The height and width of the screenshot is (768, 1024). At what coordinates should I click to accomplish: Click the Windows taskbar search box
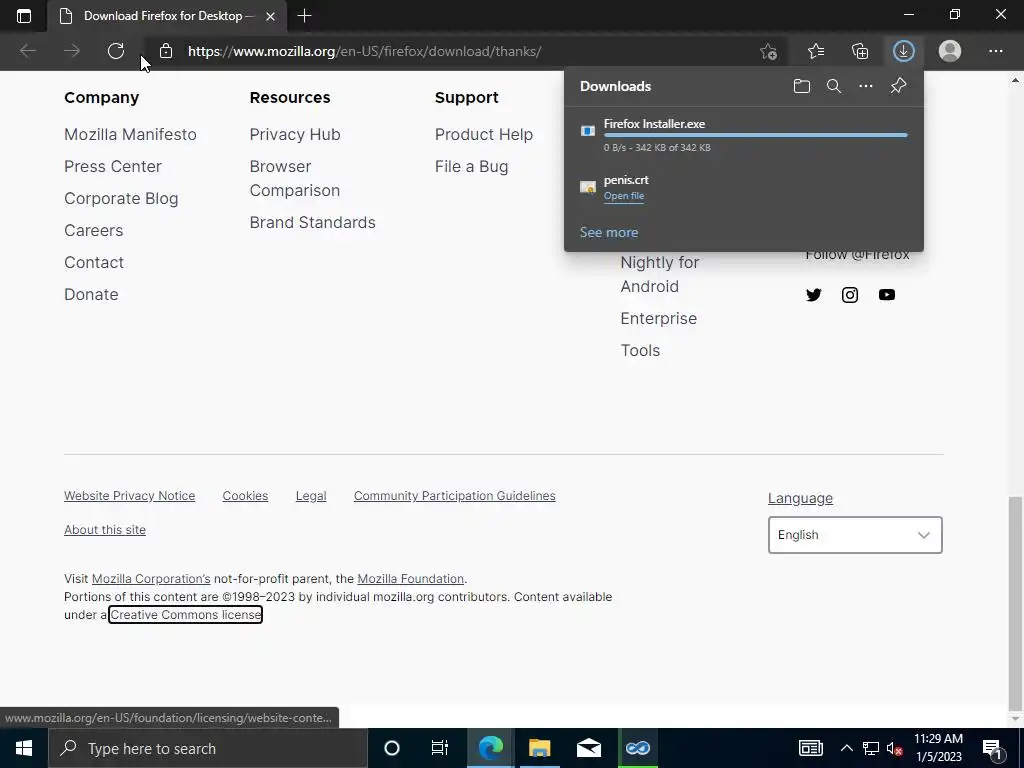click(208, 748)
